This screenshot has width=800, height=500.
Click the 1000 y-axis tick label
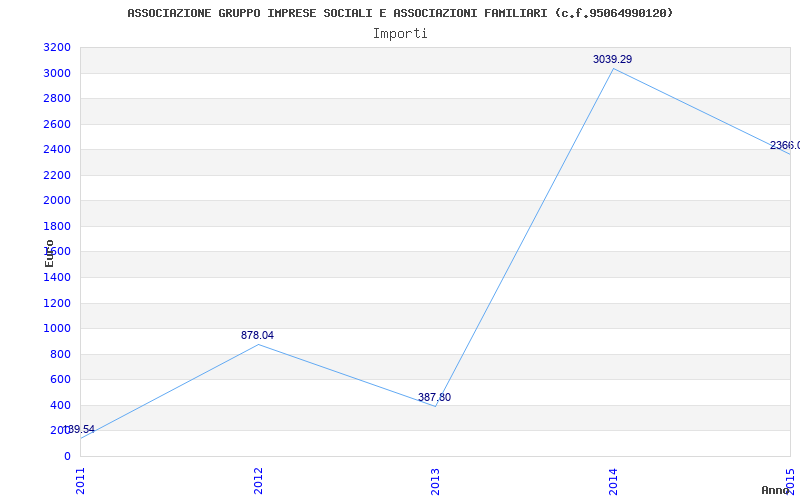(57, 329)
